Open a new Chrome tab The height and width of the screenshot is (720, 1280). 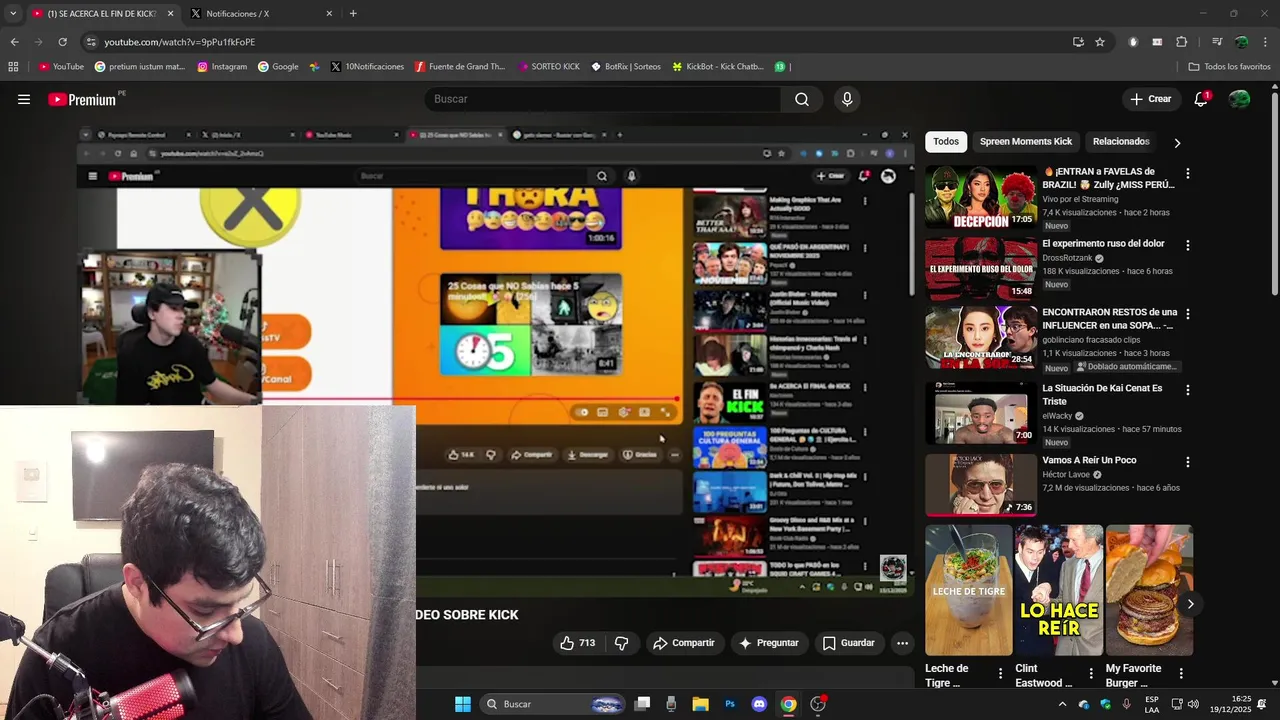(353, 14)
